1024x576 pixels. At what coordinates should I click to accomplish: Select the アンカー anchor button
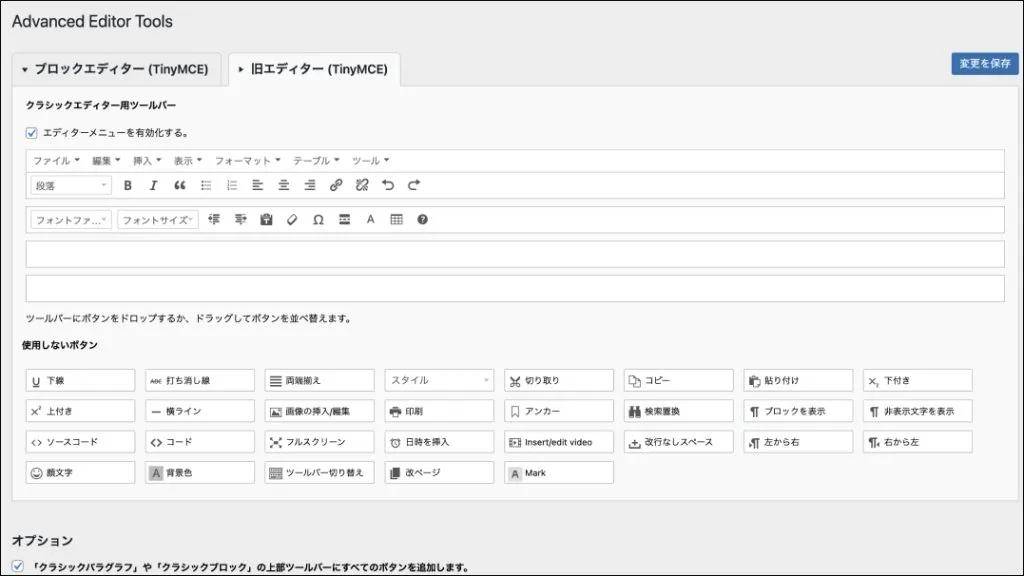pos(559,411)
